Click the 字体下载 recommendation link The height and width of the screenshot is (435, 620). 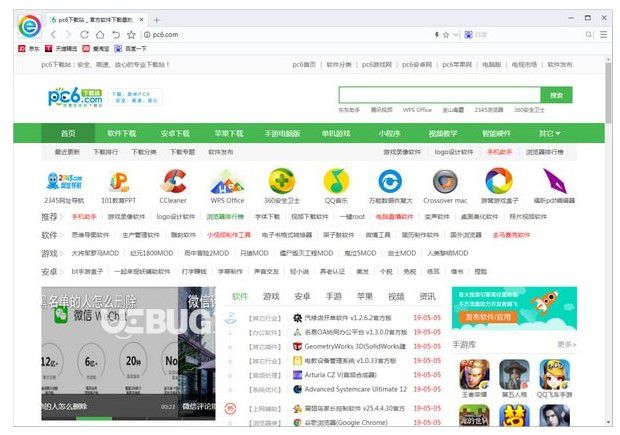pyautogui.click(x=267, y=217)
